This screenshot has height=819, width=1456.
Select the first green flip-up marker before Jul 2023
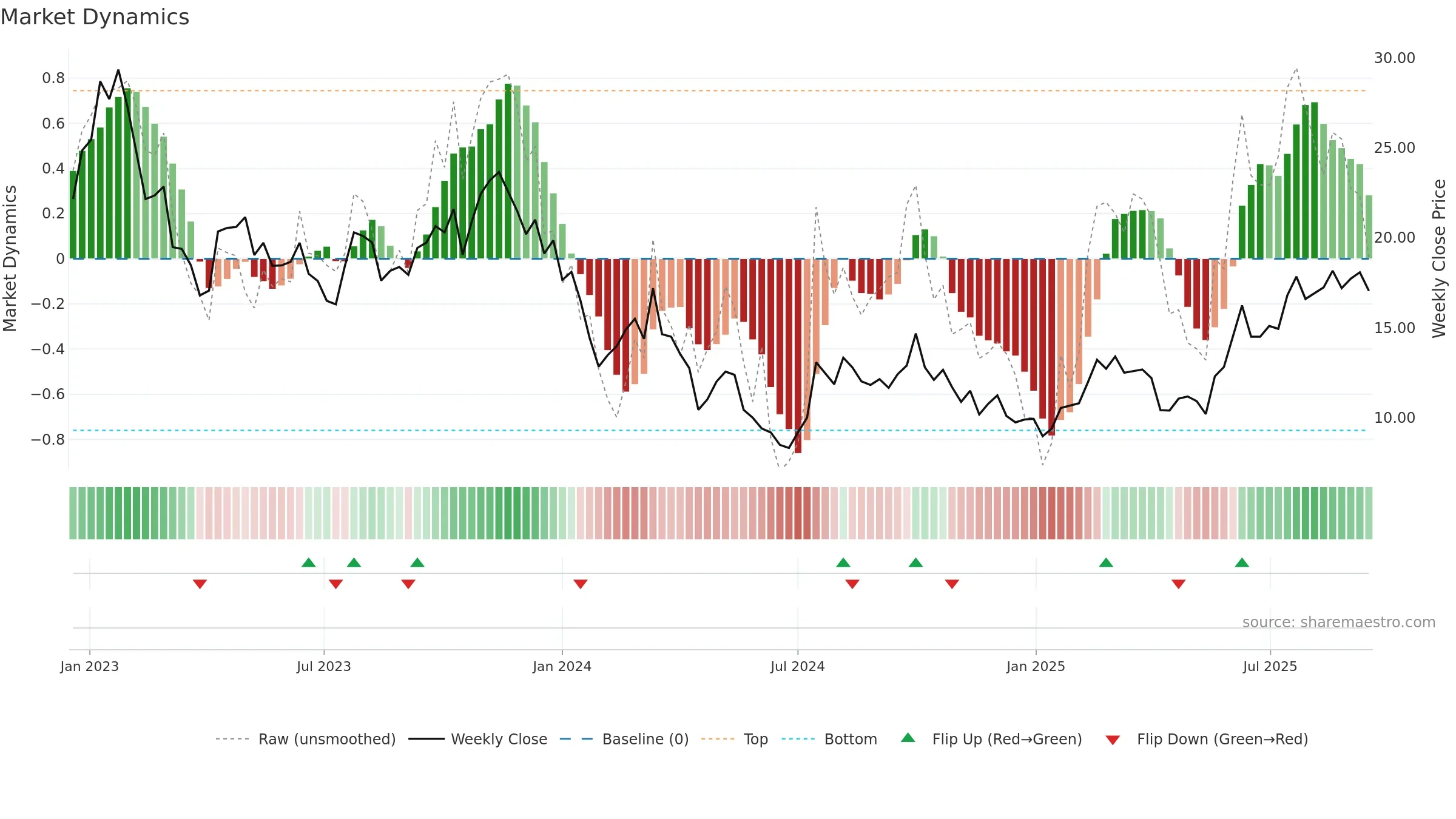[x=309, y=562]
